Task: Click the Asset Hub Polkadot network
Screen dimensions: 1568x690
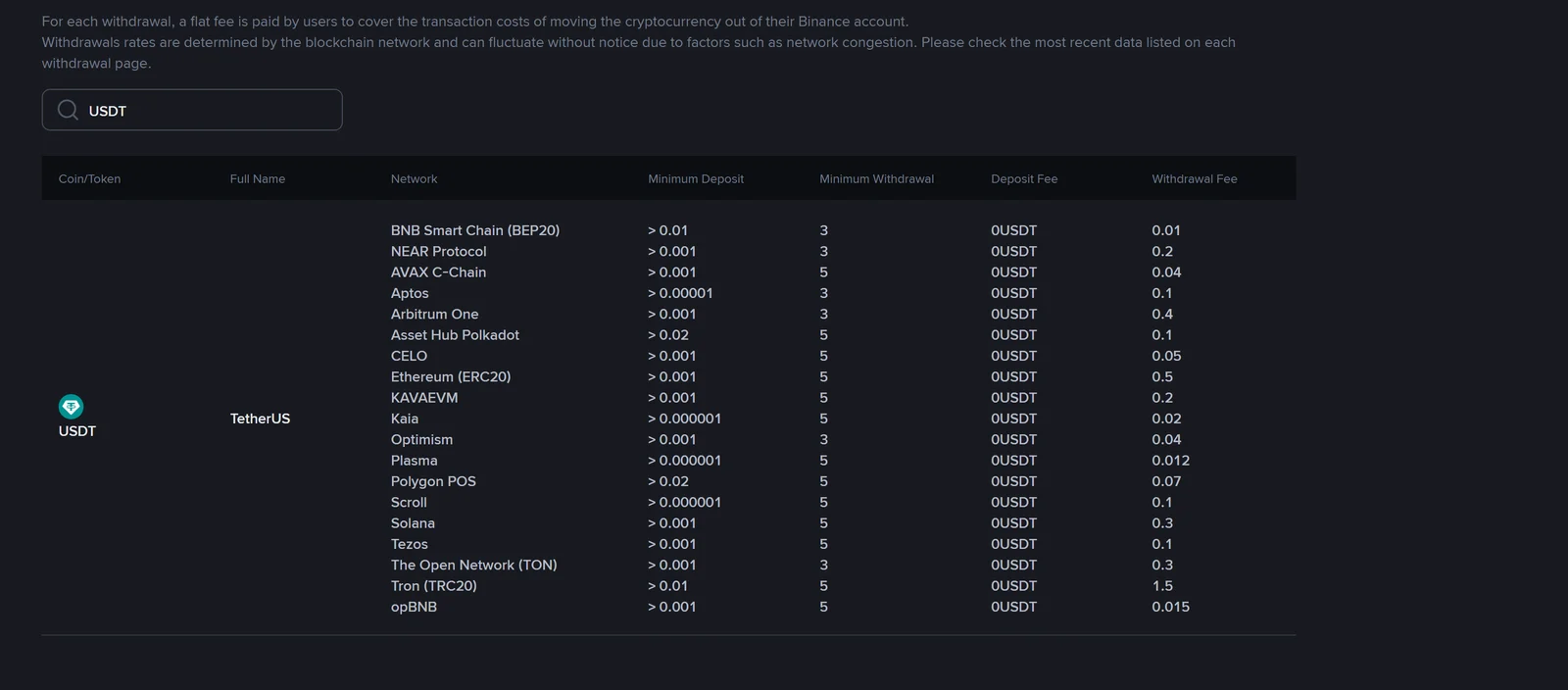Action: [x=455, y=335]
